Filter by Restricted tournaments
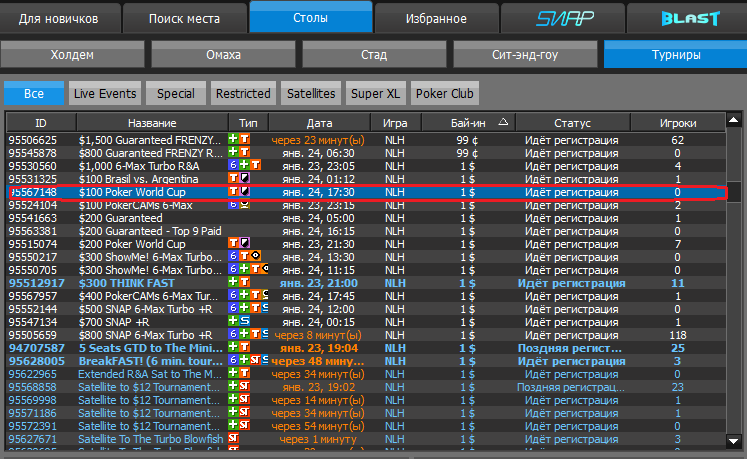Image resolution: width=747 pixels, height=459 pixels. point(243,93)
